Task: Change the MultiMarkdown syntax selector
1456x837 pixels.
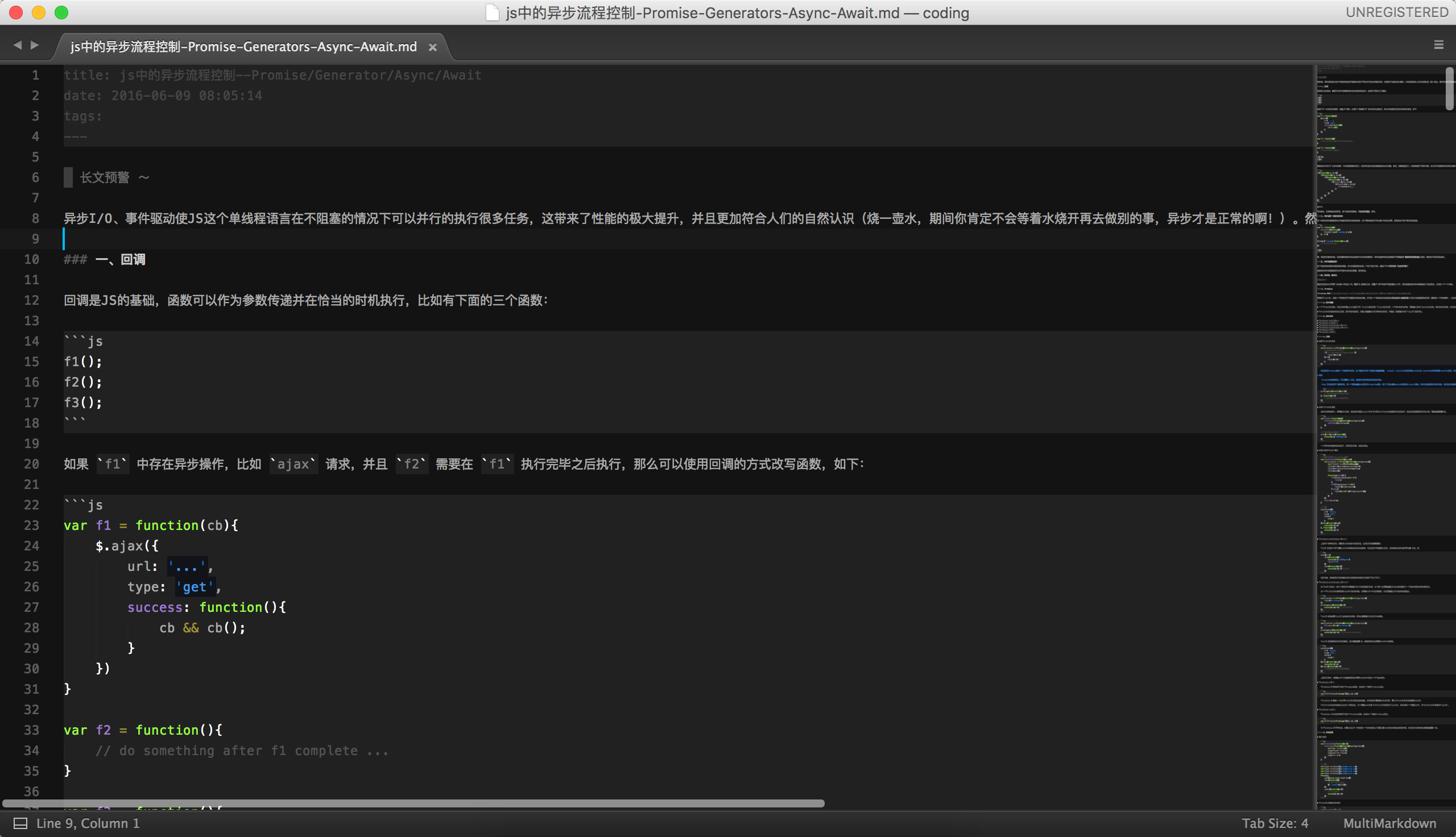Action: [x=1389, y=823]
